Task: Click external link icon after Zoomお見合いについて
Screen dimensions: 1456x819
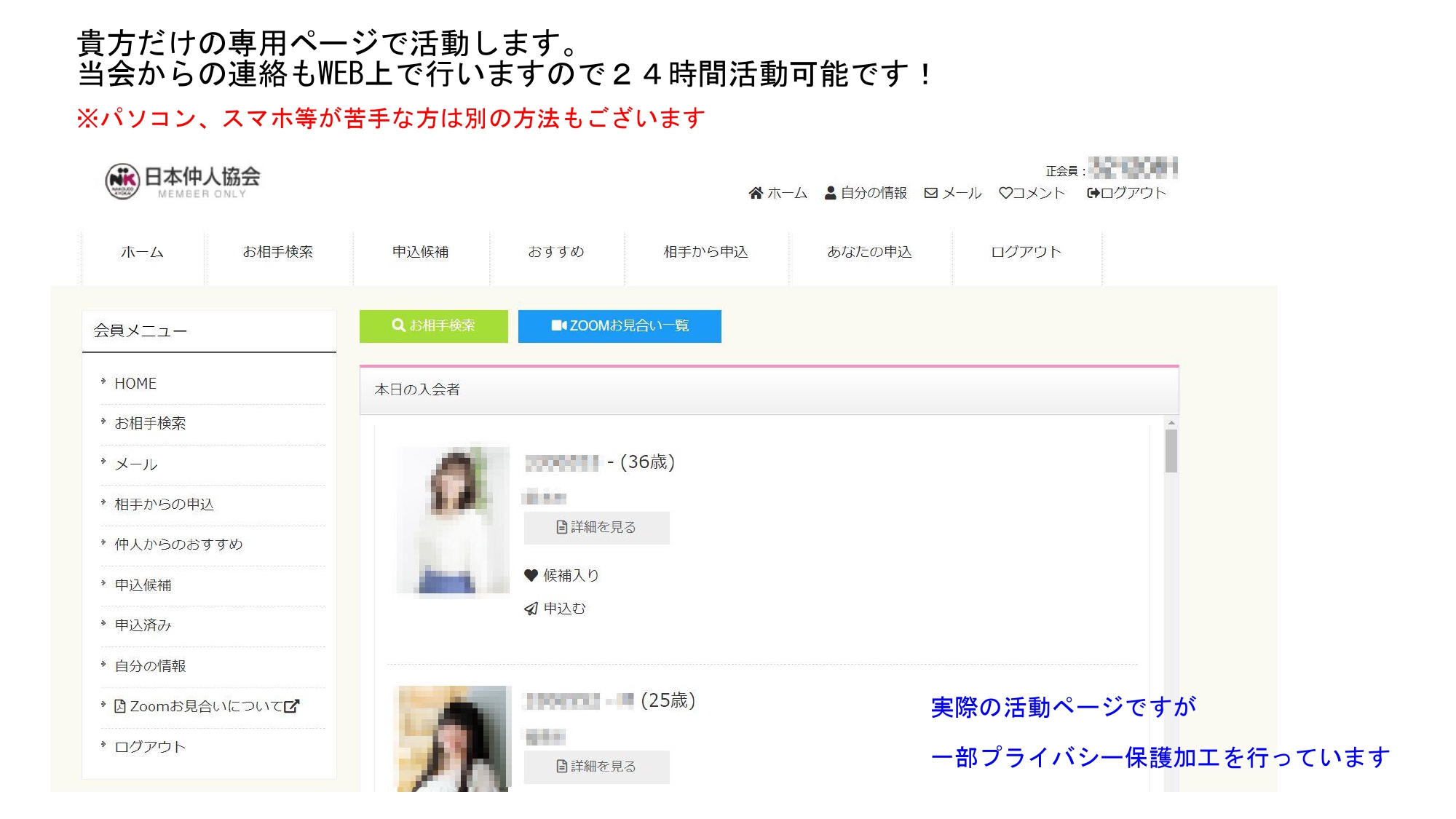Action: [291, 706]
